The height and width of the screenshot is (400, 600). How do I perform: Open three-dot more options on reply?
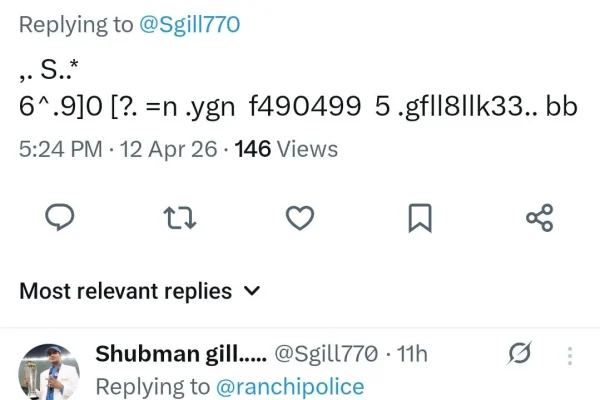click(570, 356)
